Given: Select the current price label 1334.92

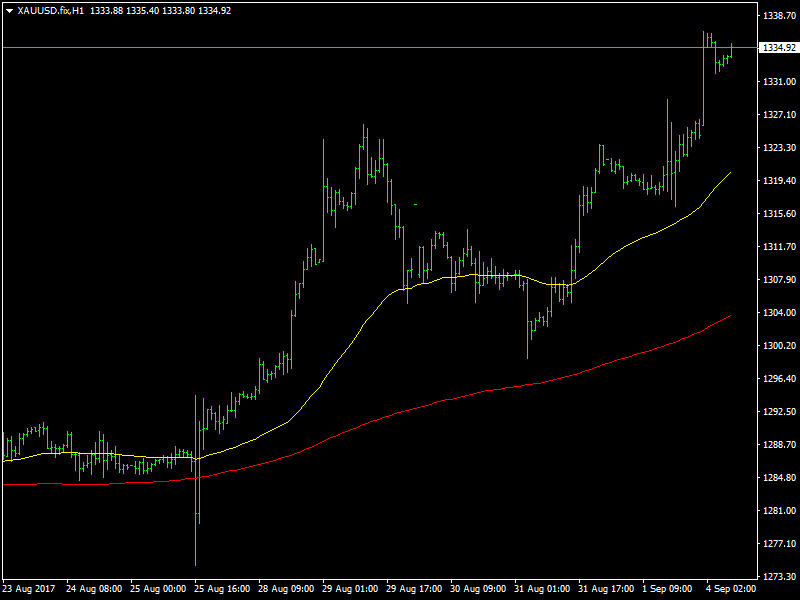Looking at the screenshot, I should [x=779, y=47].
